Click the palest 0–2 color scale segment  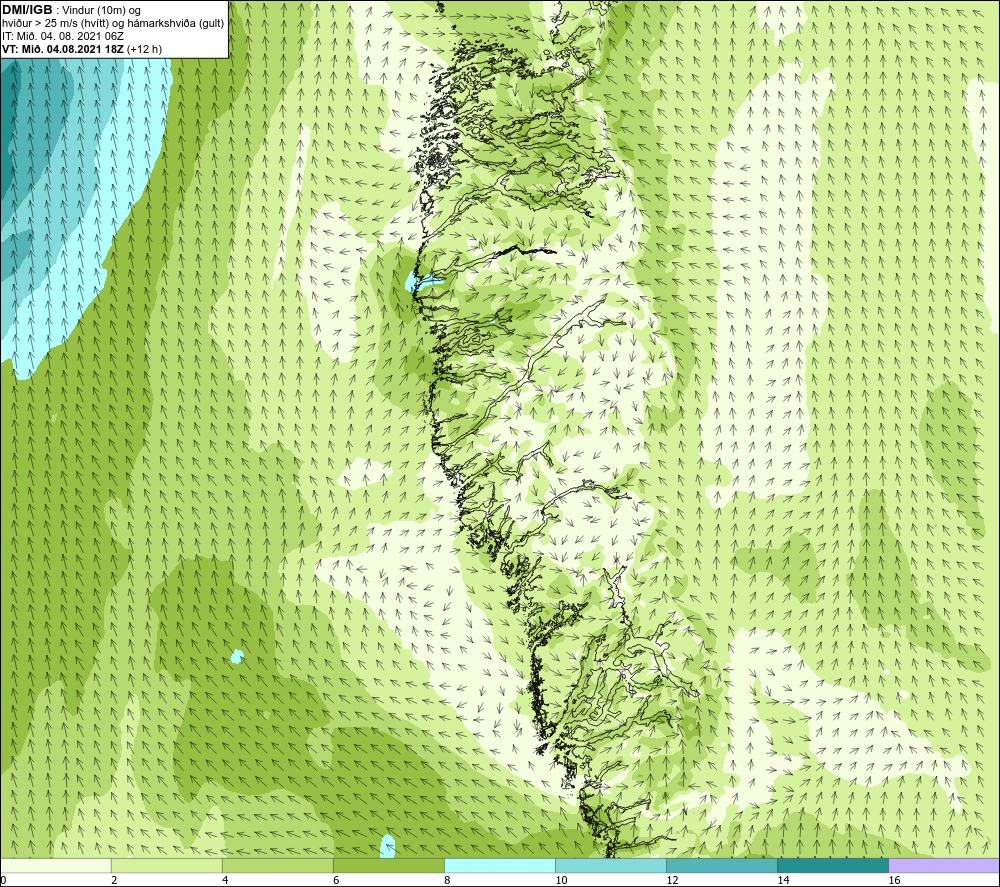point(55,866)
